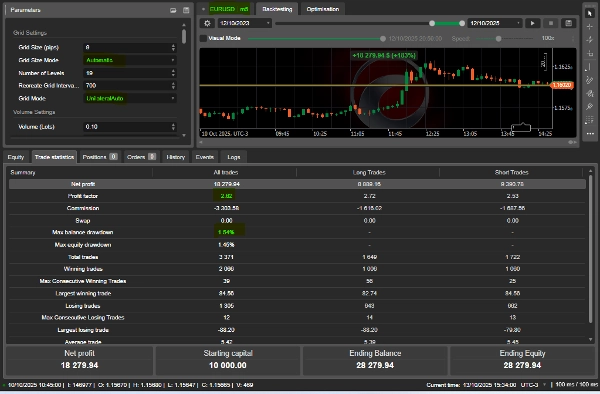Pick the cross-with-rectangle tool in chart toolbar
The height and width of the screenshot is (394, 600).
[590, 53]
